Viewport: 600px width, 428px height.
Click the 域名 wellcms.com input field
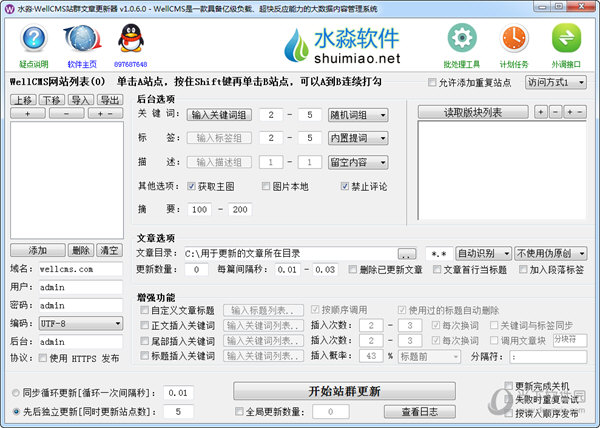tap(80, 269)
